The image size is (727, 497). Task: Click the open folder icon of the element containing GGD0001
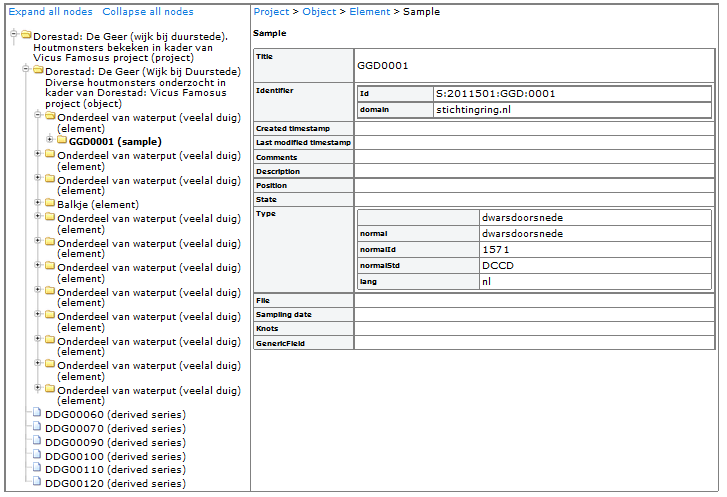pos(51,115)
